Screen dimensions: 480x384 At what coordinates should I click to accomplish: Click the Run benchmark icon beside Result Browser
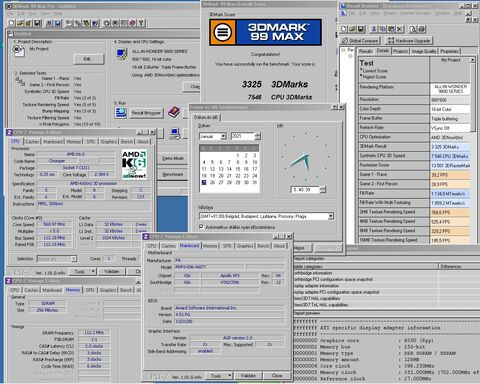120,112
